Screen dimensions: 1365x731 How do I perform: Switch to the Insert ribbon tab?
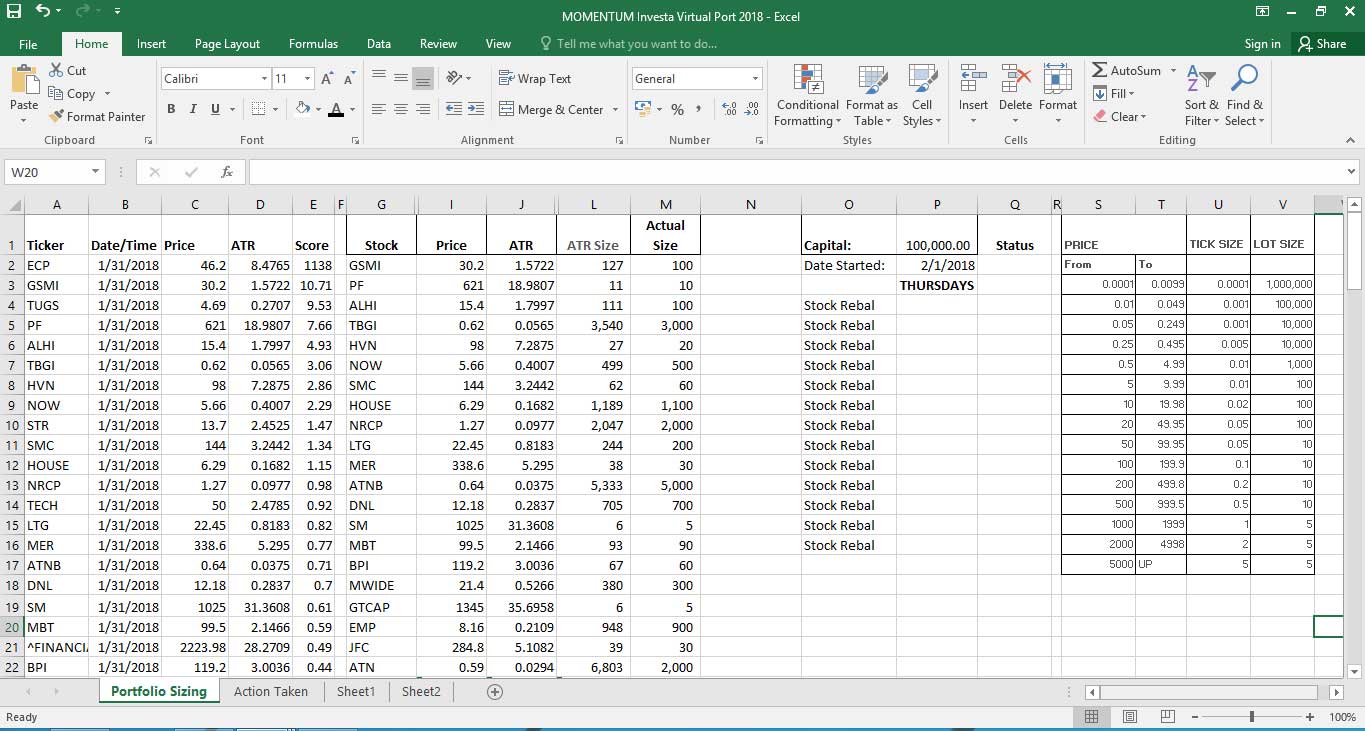click(151, 44)
